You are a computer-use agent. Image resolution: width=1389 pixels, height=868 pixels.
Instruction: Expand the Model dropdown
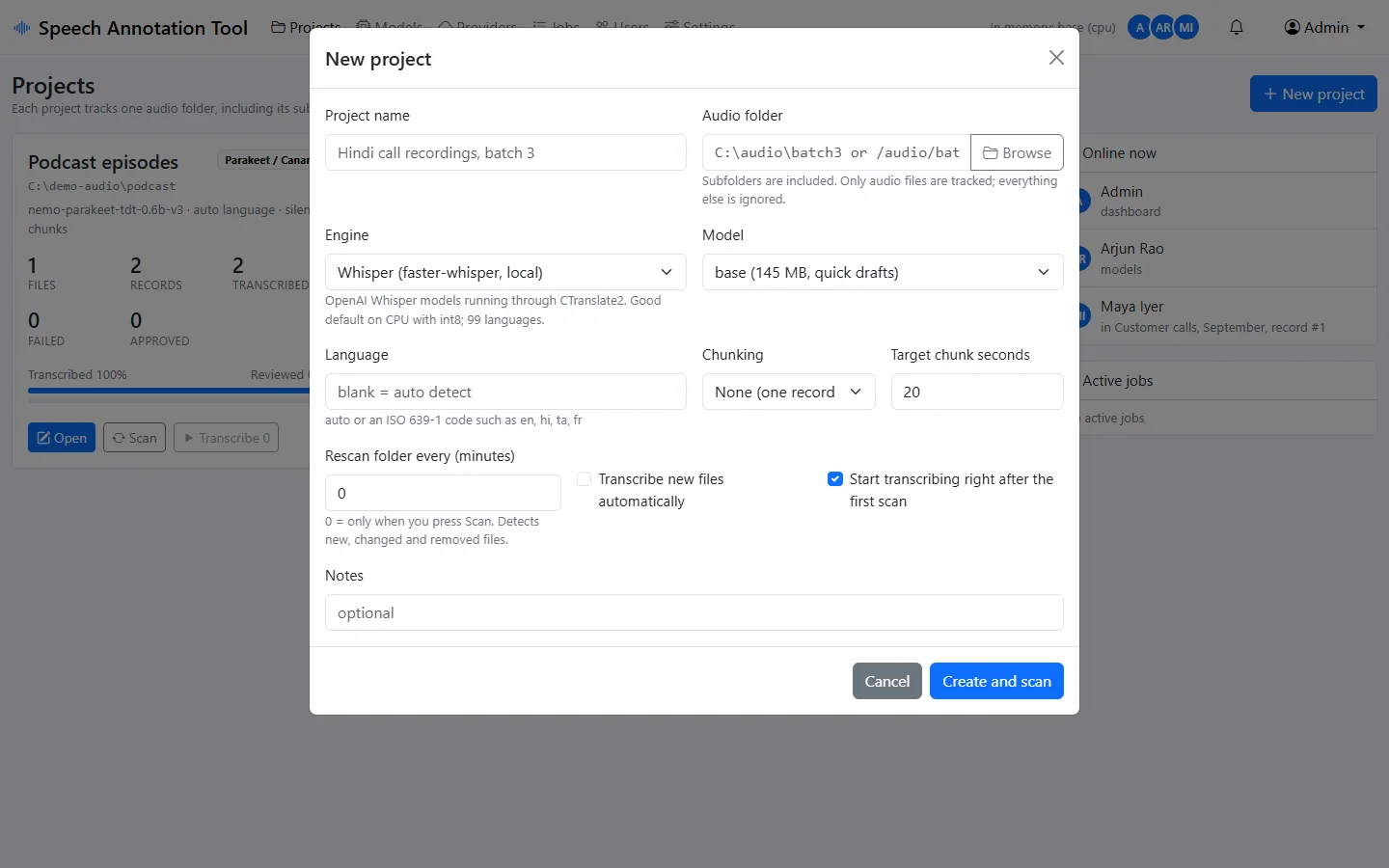click(883, 272)
